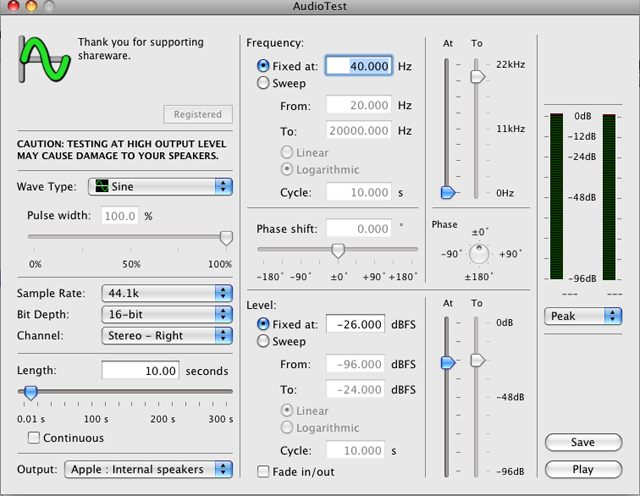This screenshot has height=496, width=640.
Task: Click the Length 10.00 seconds field
Action: coord(140,370)
